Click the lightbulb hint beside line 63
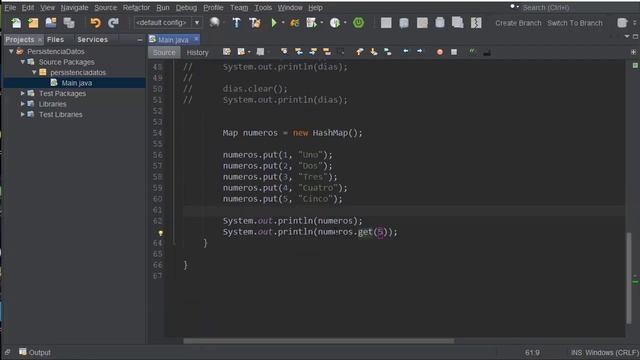The width and height of the screenshot is (640, 360). click(x=160, y=233)
